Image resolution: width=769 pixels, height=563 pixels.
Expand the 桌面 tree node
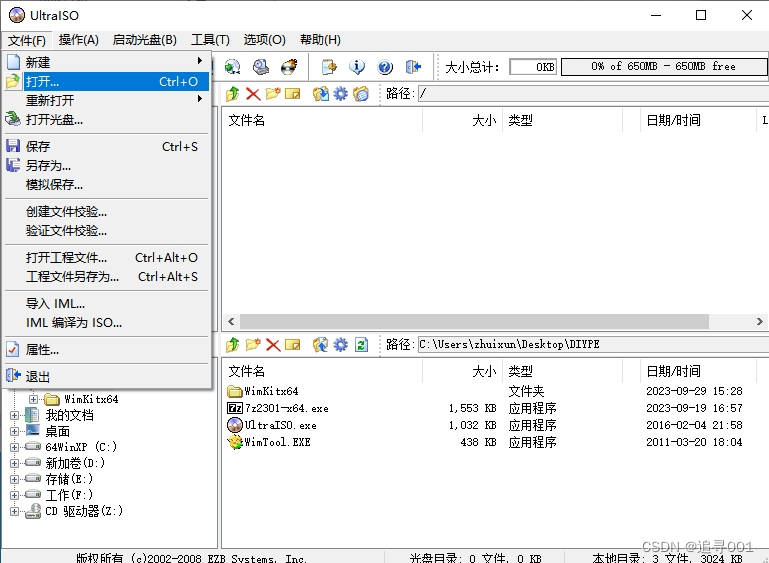pos(14,432)
